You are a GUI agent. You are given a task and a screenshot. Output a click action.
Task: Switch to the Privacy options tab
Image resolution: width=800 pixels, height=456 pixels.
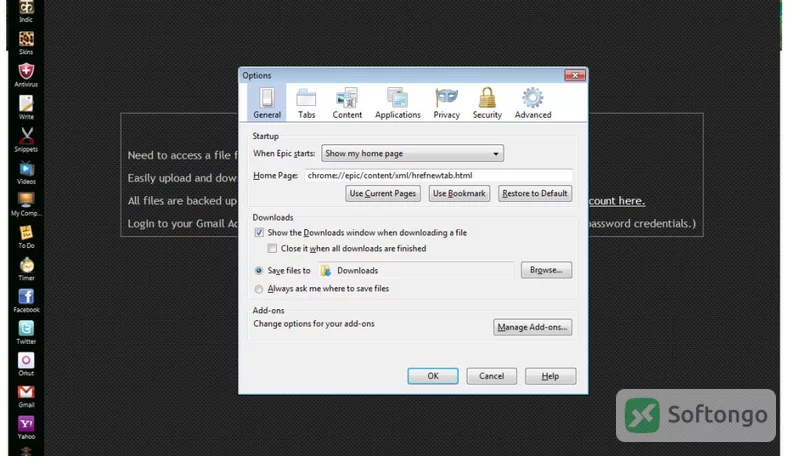click(446, 103)
